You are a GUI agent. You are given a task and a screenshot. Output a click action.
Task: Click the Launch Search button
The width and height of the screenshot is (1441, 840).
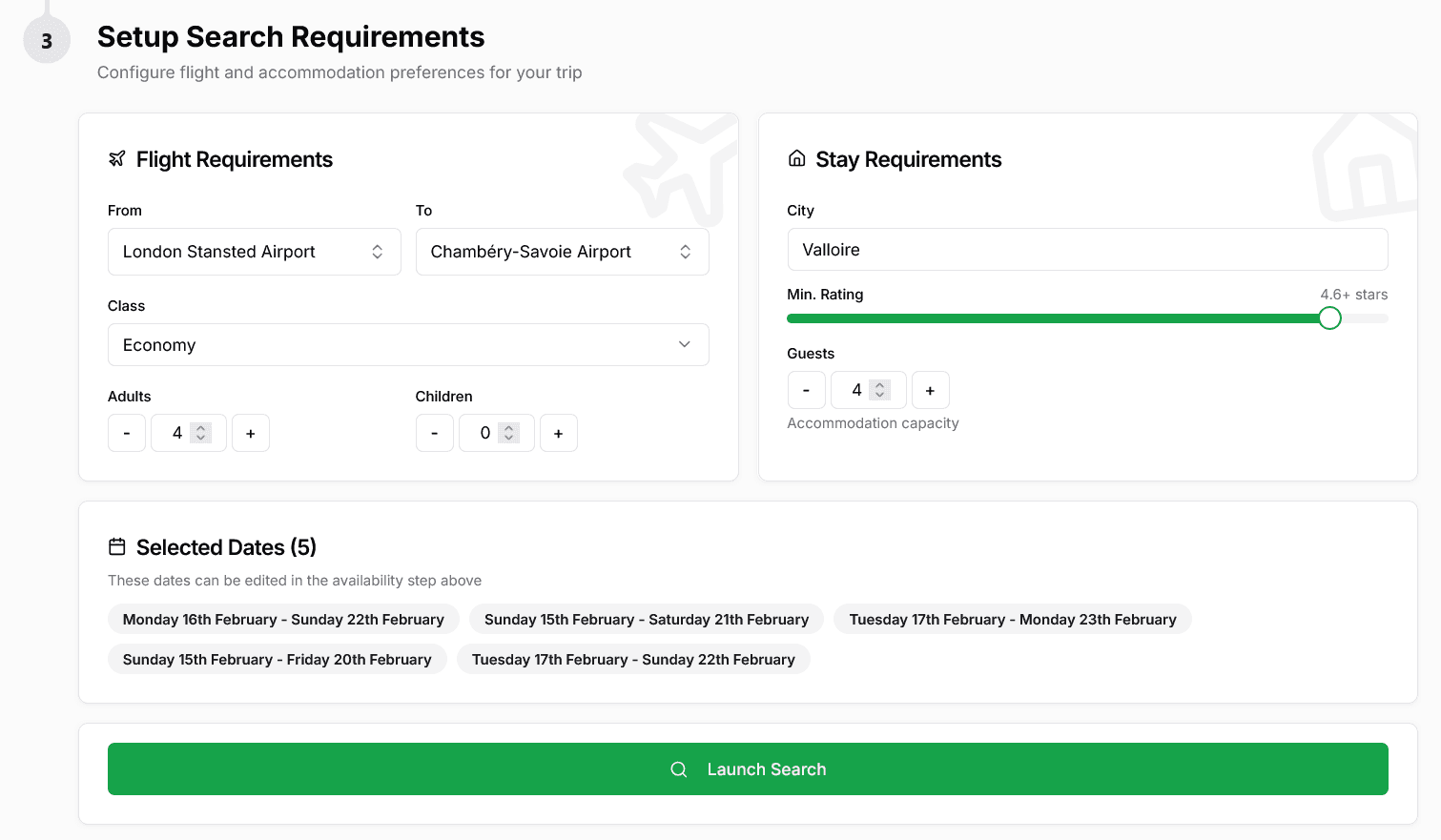[748, 769]
